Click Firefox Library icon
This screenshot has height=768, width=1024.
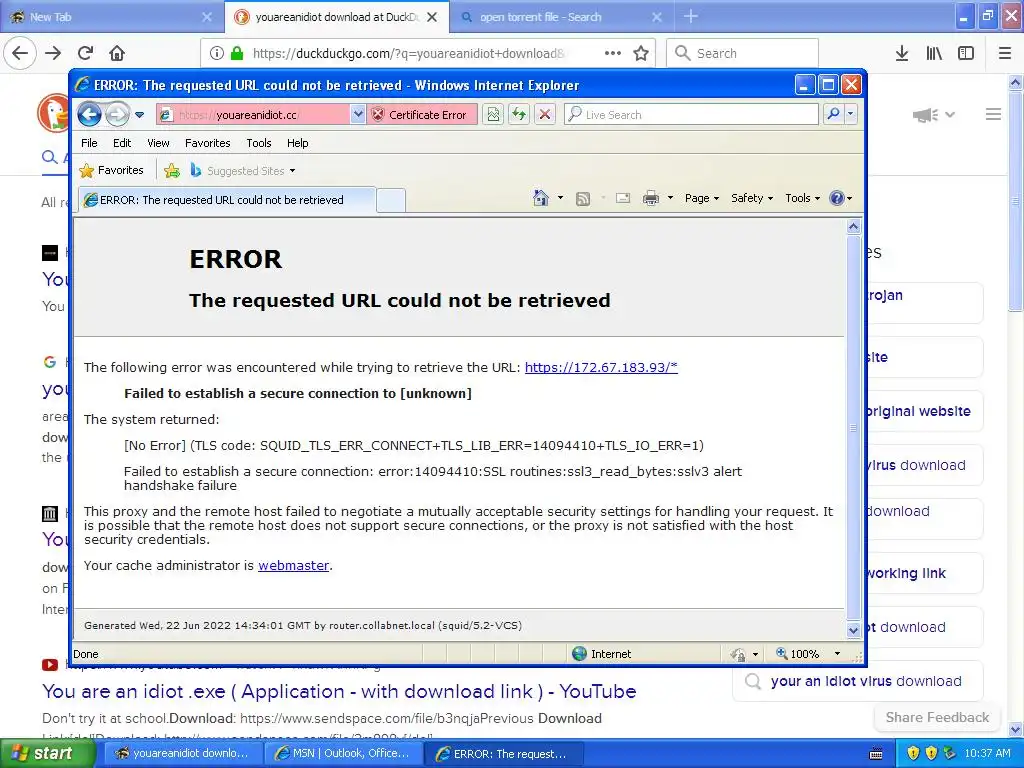(934, 54)
